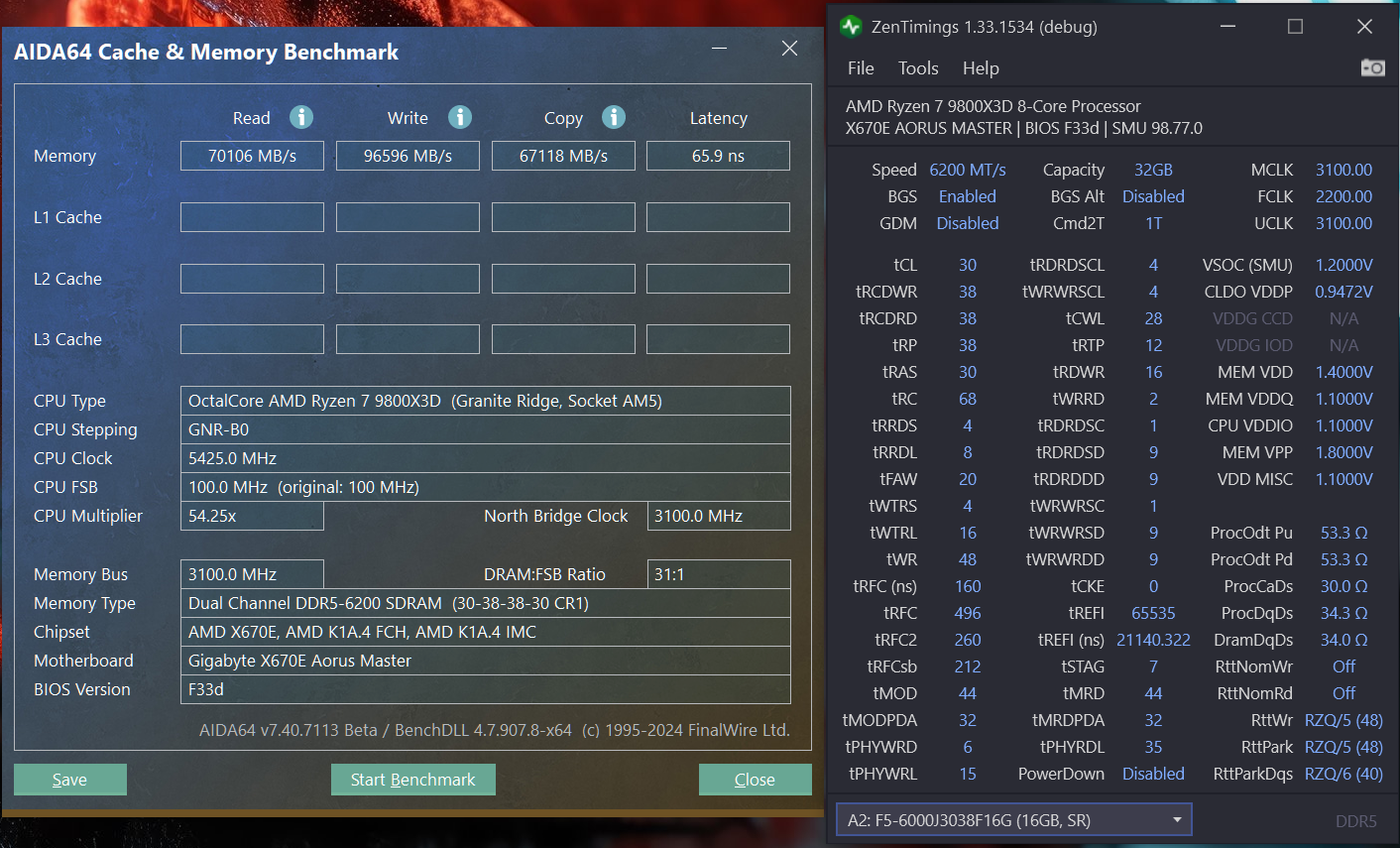The width and height of the screenshot is (1400, 848).
Task: Close the AIDA64 window with the X button
Action: (789, 48)
